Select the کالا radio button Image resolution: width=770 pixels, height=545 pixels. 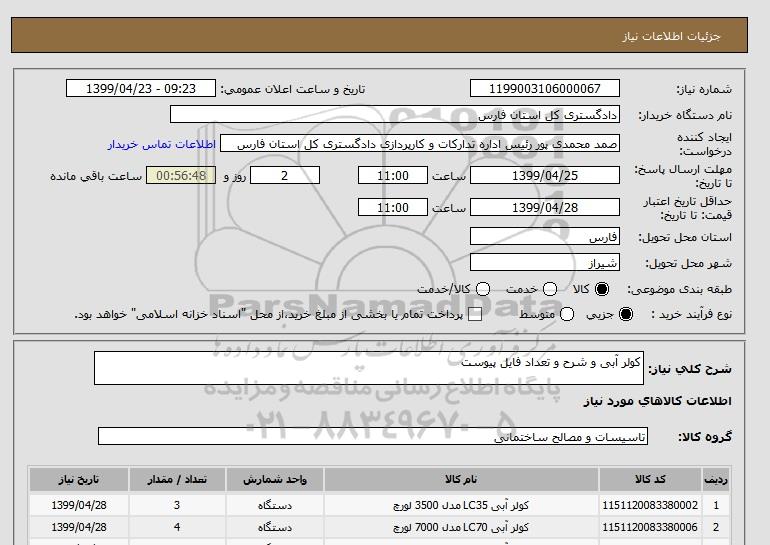(x=602, y=289)
